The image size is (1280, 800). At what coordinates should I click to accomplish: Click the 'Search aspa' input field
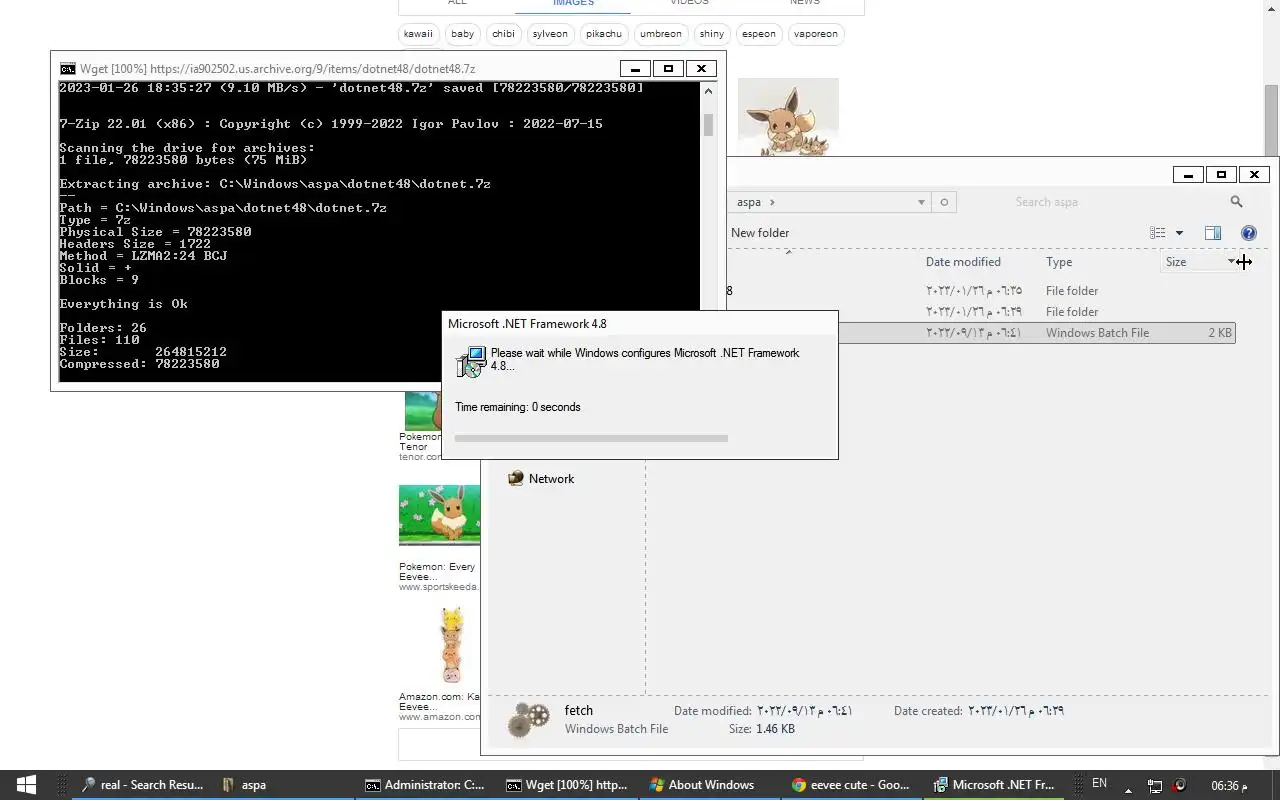point(1115,202)
